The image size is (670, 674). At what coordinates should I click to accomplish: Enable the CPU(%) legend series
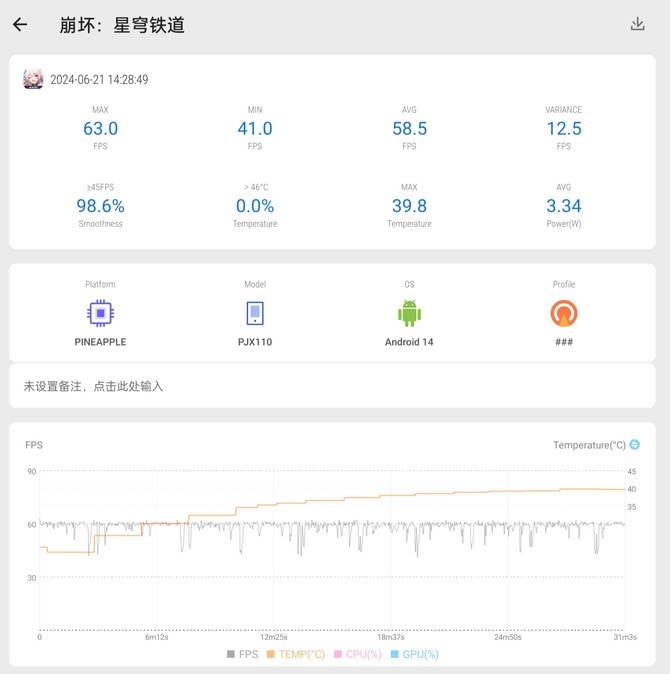(357, 654)
